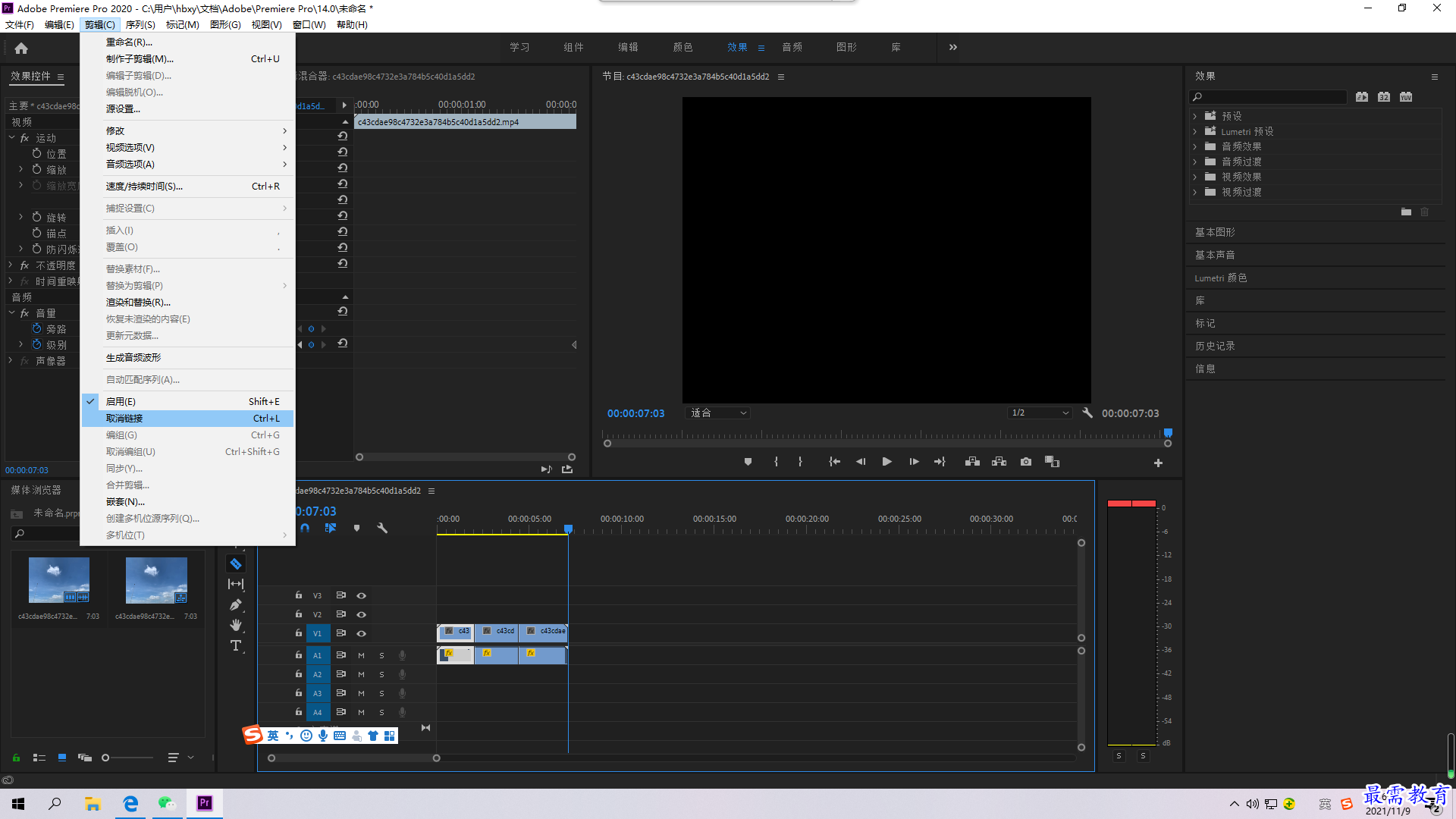Solo audio track A2
The width and height of the screenshot is (1456, 819).
tap(381, 674)
